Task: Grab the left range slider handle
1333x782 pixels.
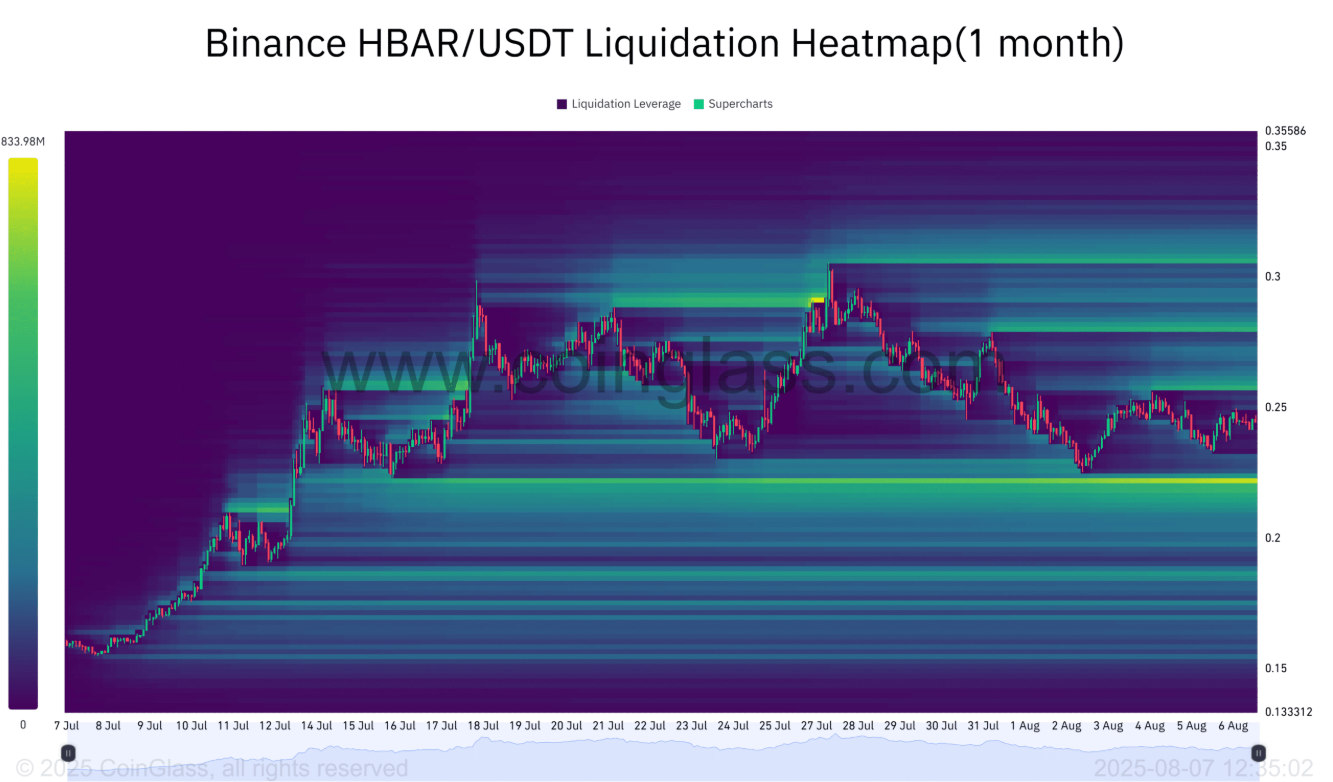Action: (68, 752)
